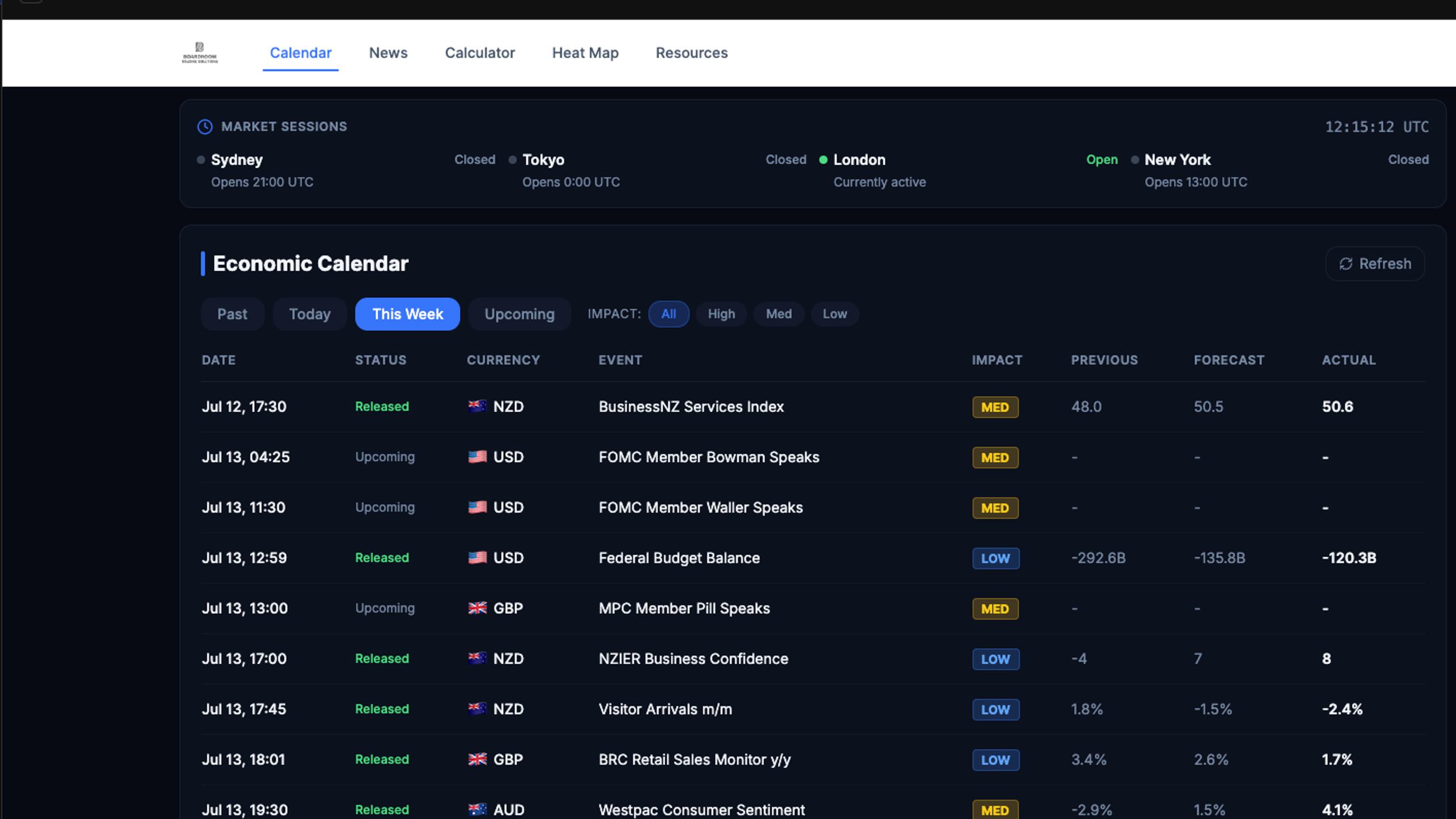Image resolution: width=1456 pixels, height=819 pixels.
Task: Click the STATUS column header
Action: (380, 360)
